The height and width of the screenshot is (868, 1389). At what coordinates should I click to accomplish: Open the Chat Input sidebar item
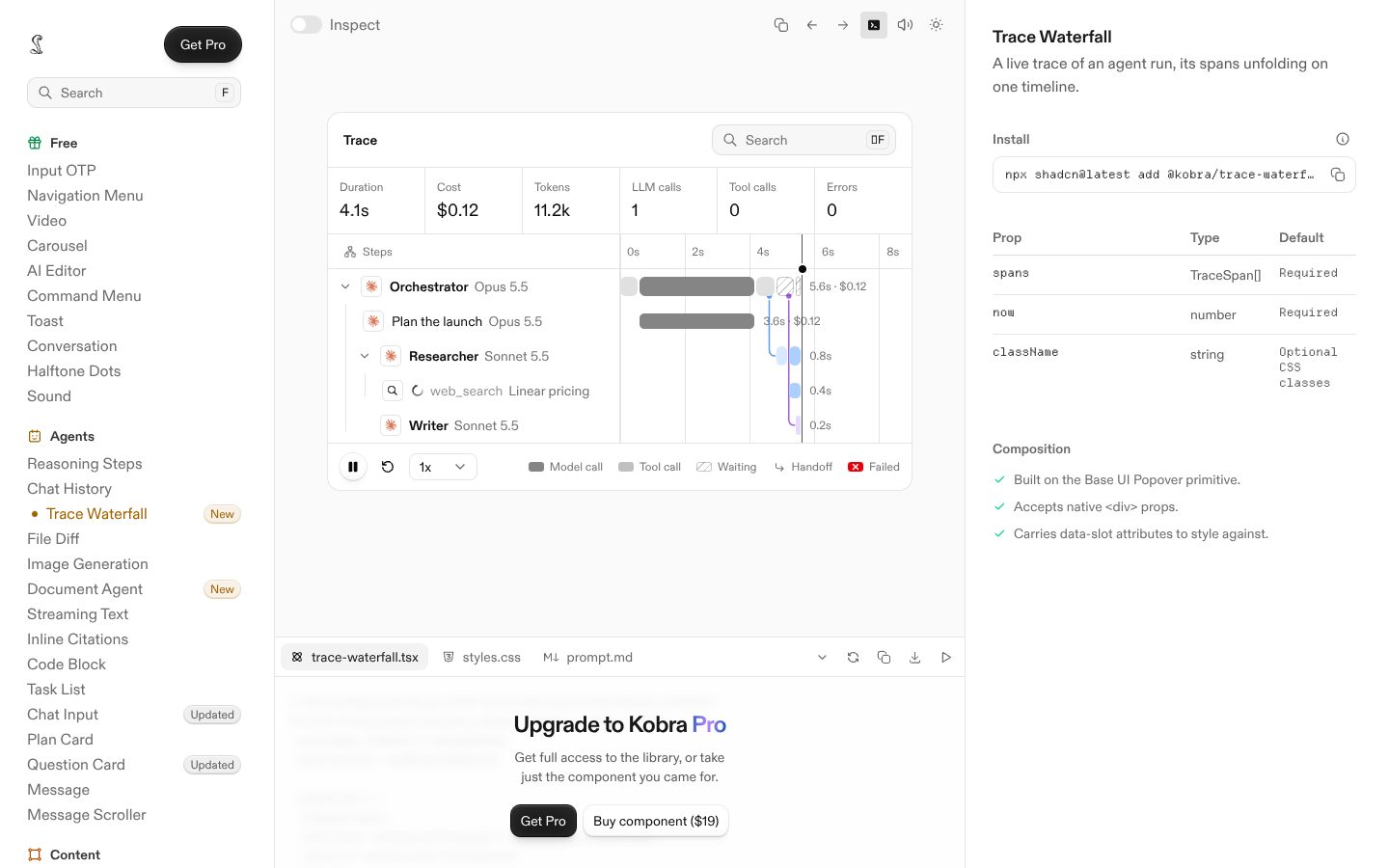click(63, 715)
